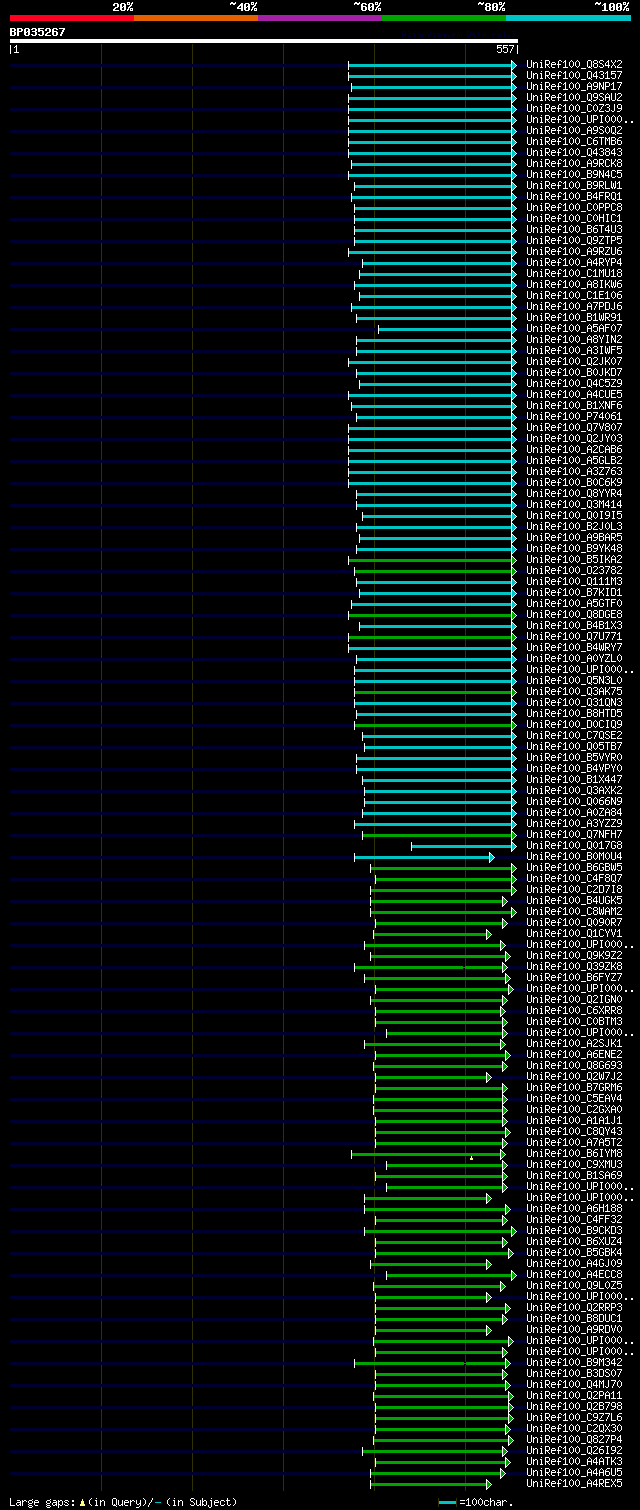This screenshot has width=640, height=1510.
Task: Select the UniRef100_C1MU18 label
Action: (574, 273)
